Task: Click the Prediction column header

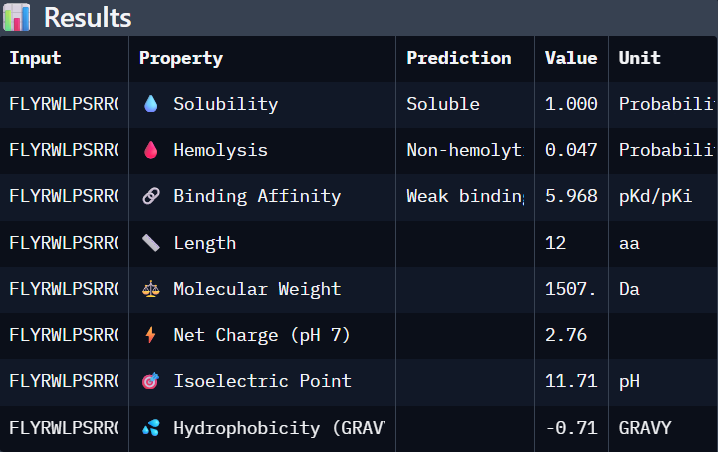Action: (x=459, y=58)
